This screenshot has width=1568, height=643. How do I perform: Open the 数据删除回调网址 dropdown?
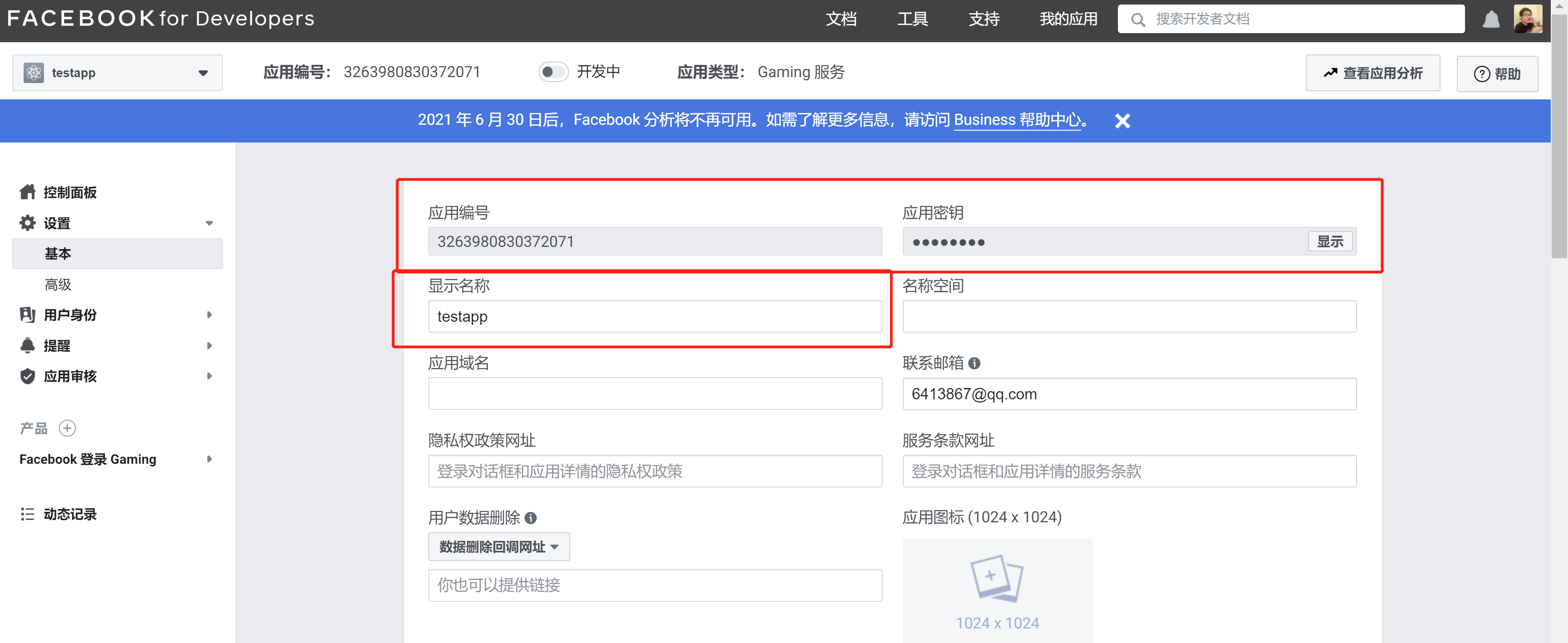499,547
